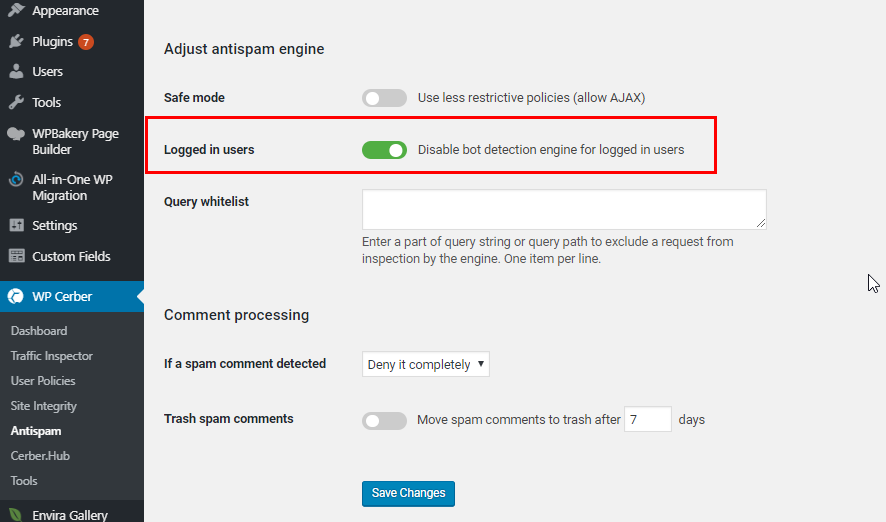Open the WP Cerber Dashboard submenu
Viewport: 886px width, 522px height.
[x=39, y=331]
